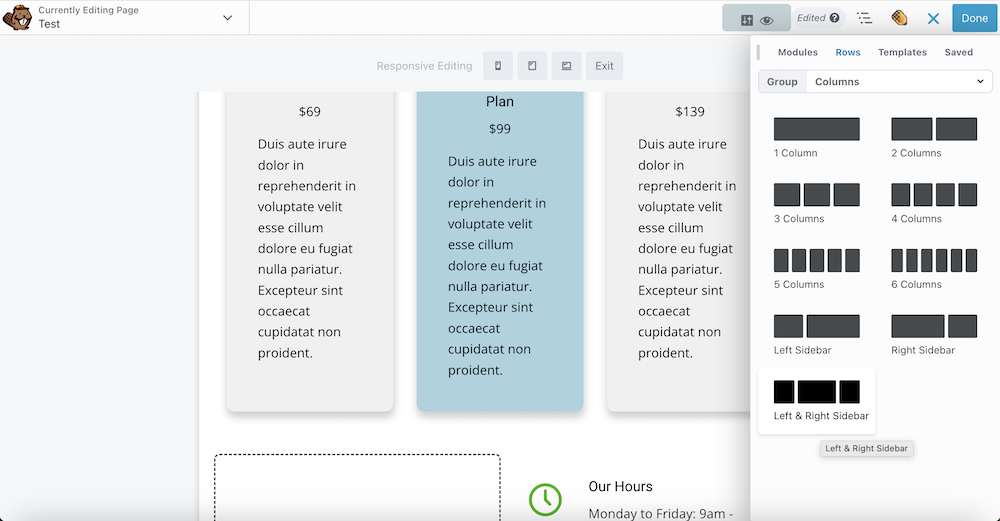The width and height of the screenshot is (1000, 521).
Task: Expand the Currently Editing Page chevron
Action: click(x=228, y=18)
